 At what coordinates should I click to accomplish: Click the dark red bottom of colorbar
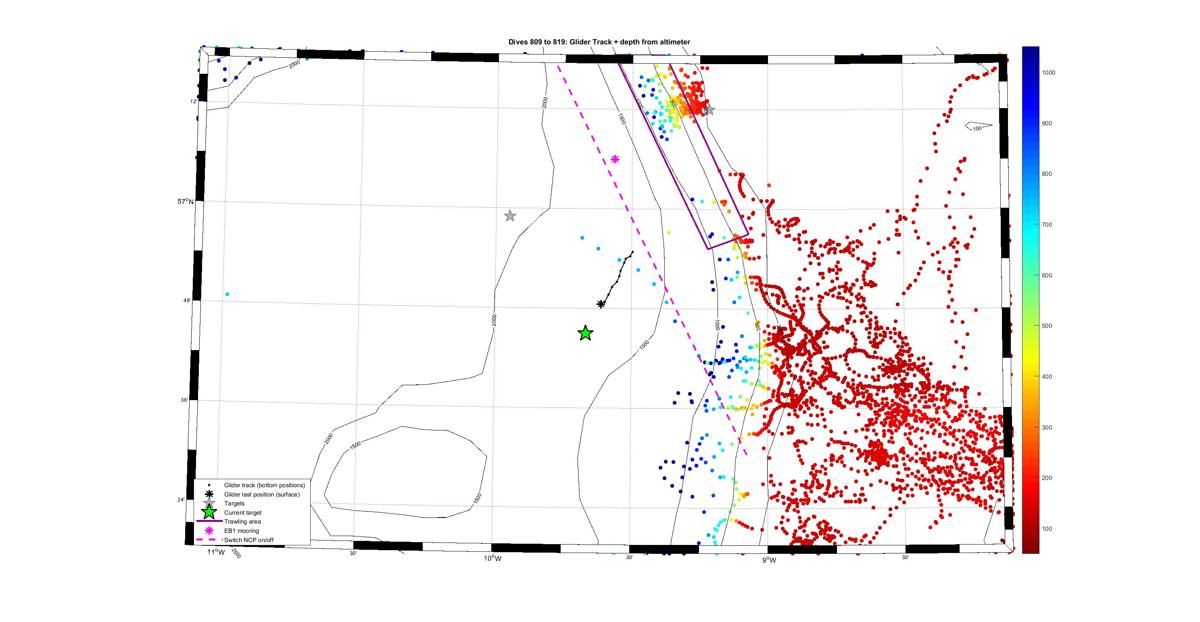[1031, 544]
